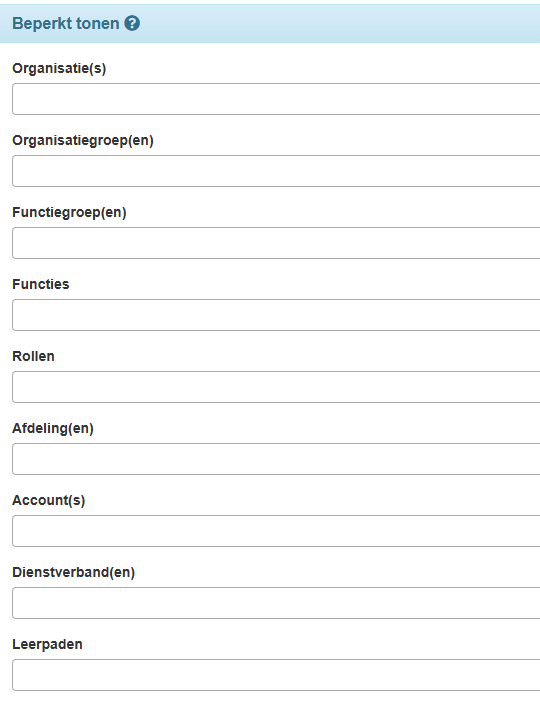Click the Beperkt tonen panel heading
The width and height of the screenshot is (540, 709).
pyautogui.click(x=66, y=23)
